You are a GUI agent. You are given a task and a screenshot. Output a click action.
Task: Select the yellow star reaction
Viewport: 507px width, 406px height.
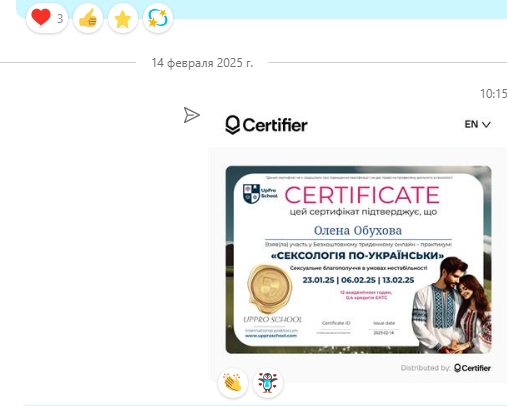coord(123,18)
